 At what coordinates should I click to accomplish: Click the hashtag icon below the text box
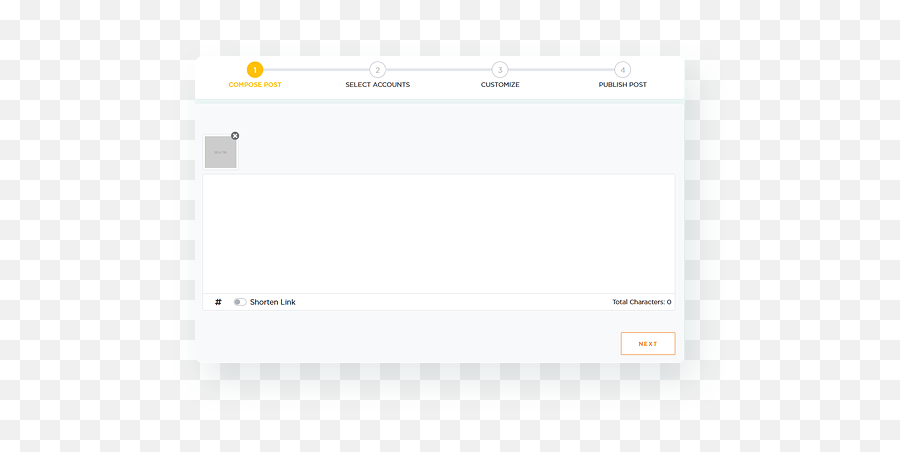(x=218, y=302)
